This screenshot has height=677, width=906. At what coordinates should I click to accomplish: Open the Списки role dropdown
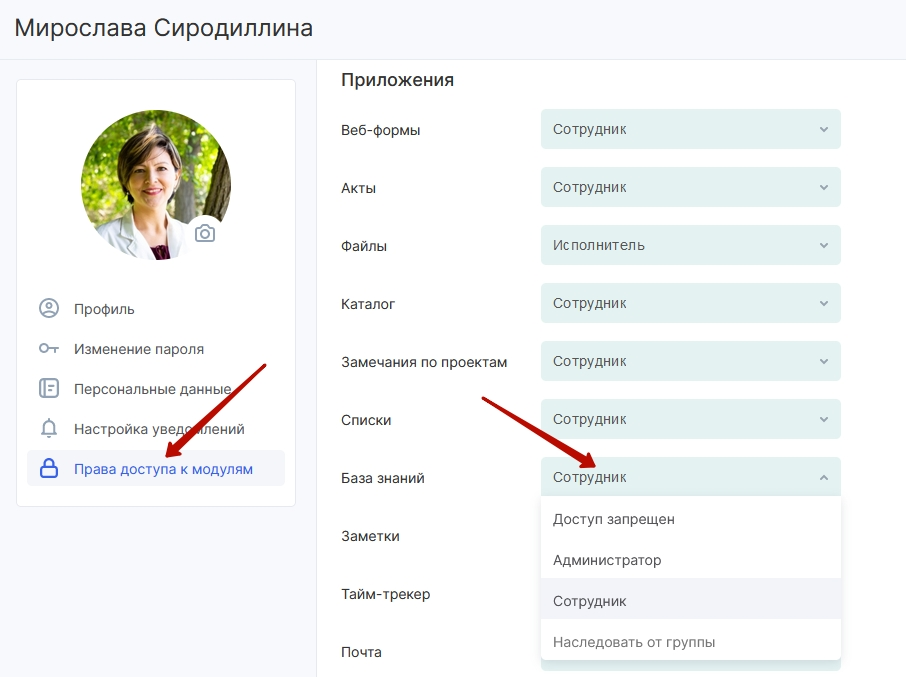(690, 419)
